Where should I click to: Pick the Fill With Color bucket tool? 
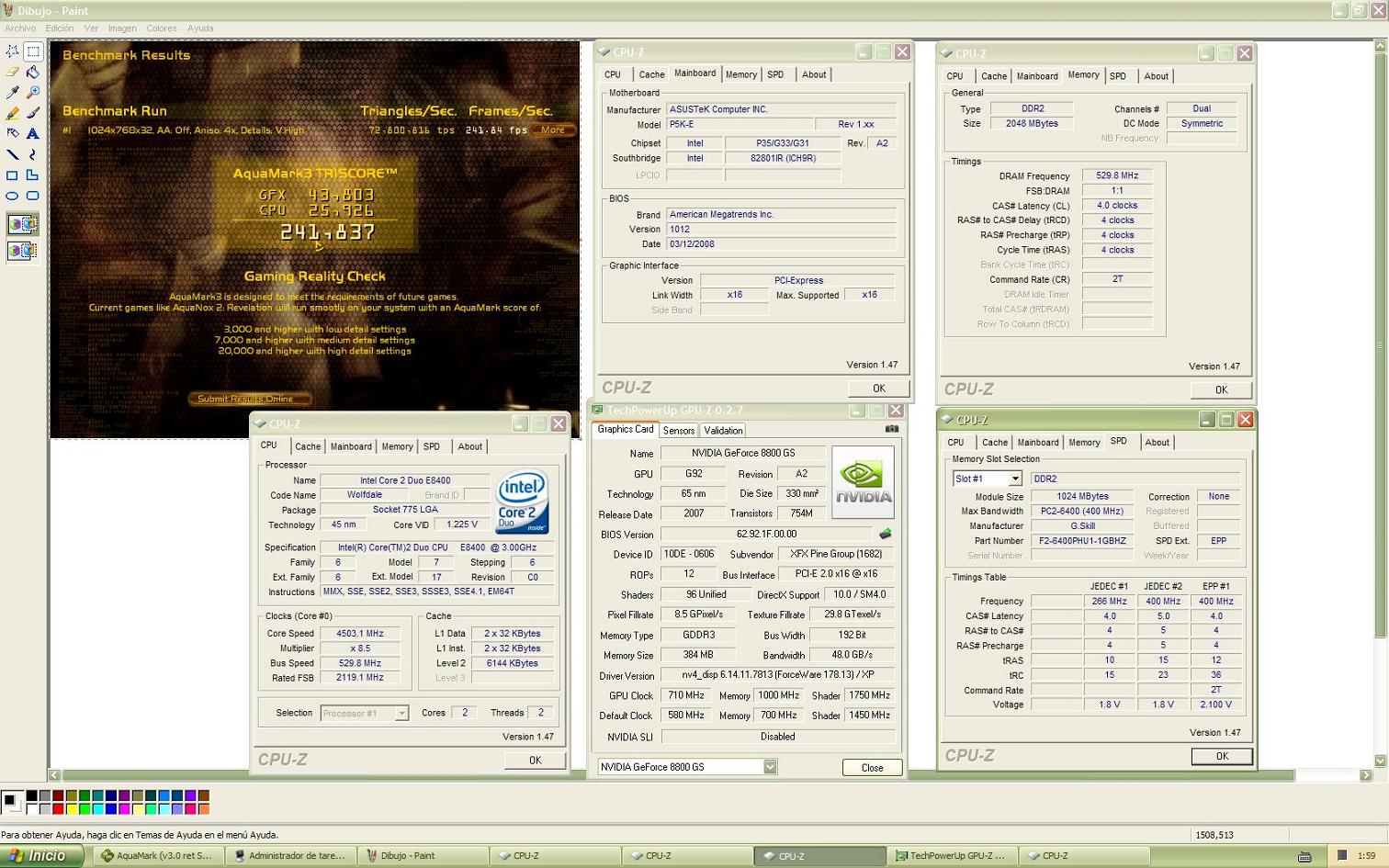[x=33, y=72]
